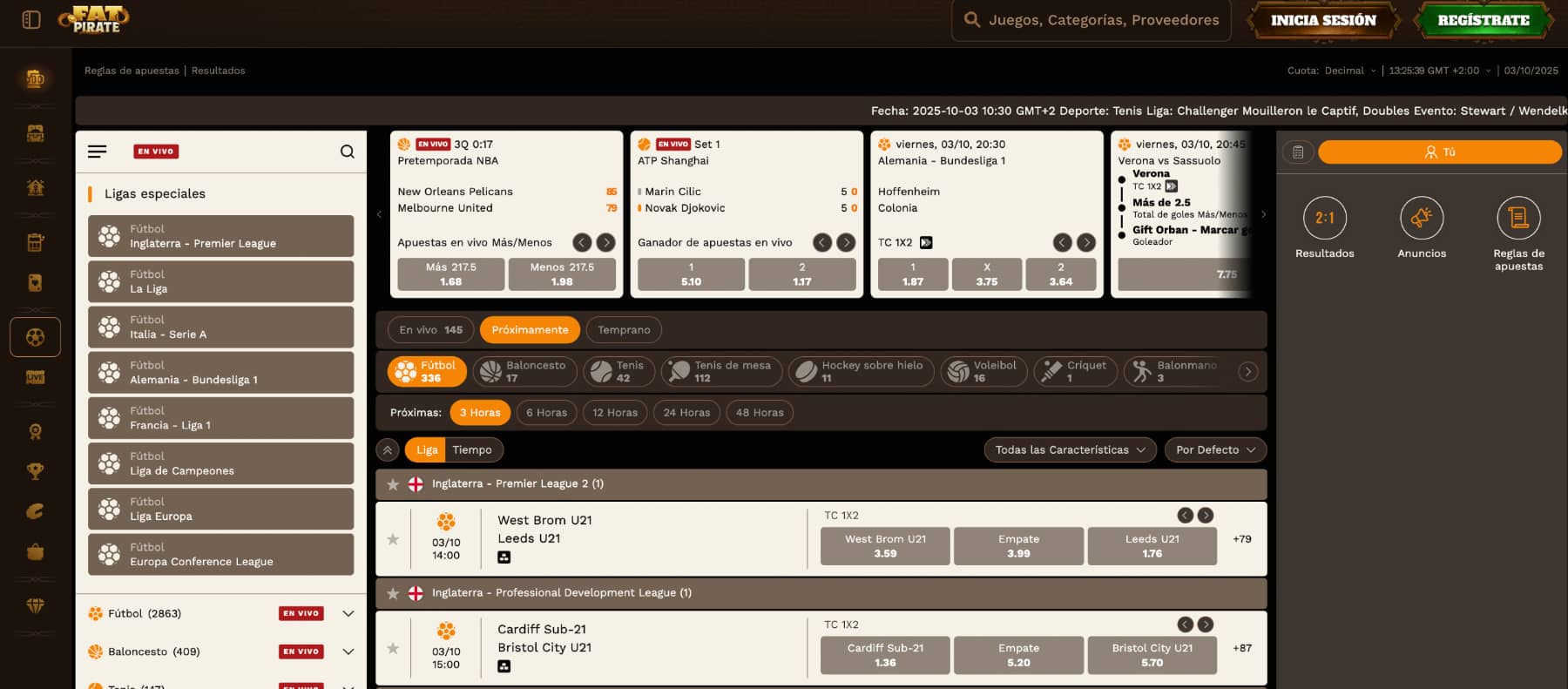The image size is (1568, 689).
Task: Collapse all leagues with double-chevron button
Action: pos(388,449)
